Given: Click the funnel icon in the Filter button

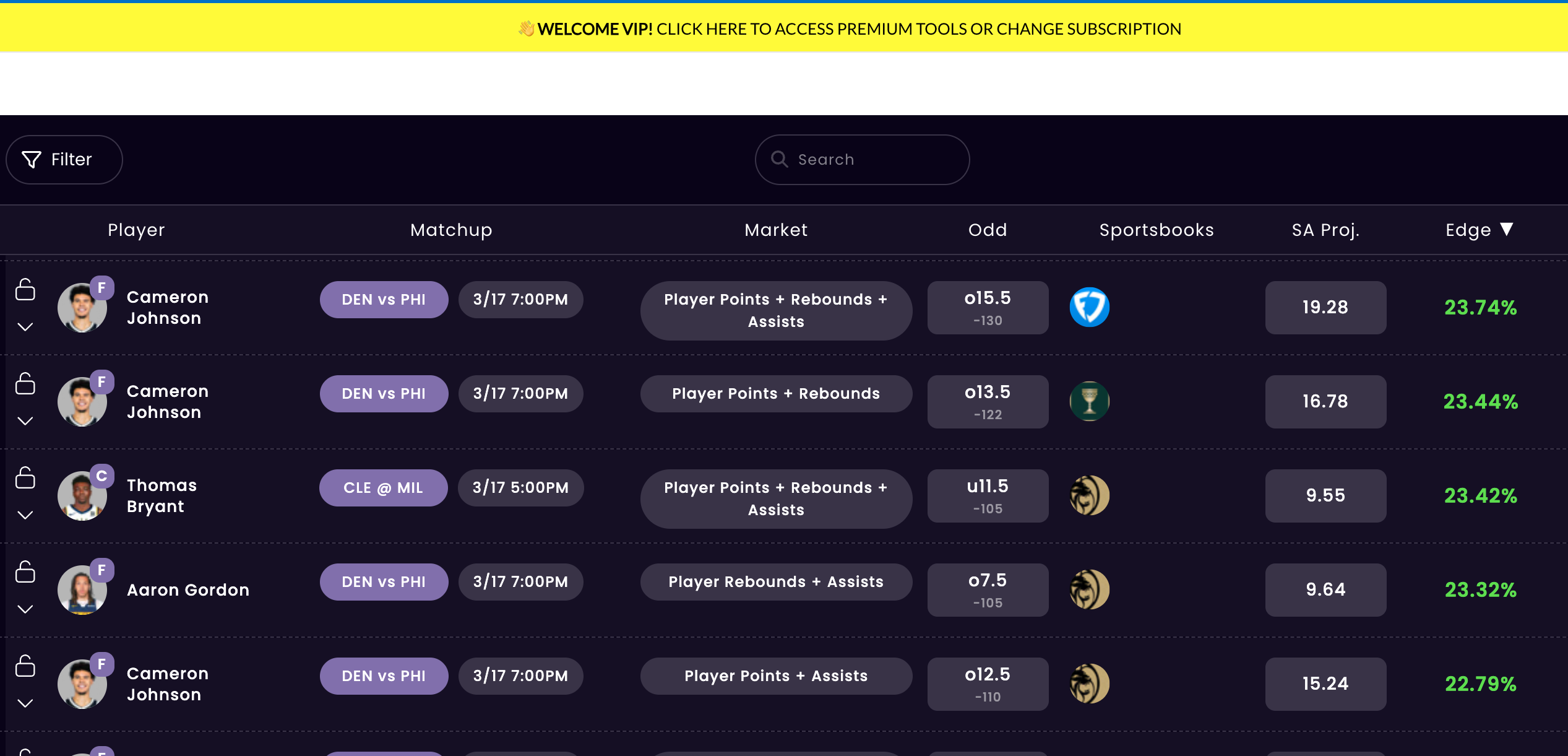Looking at the screenshot, I should (x=32, y=160).
